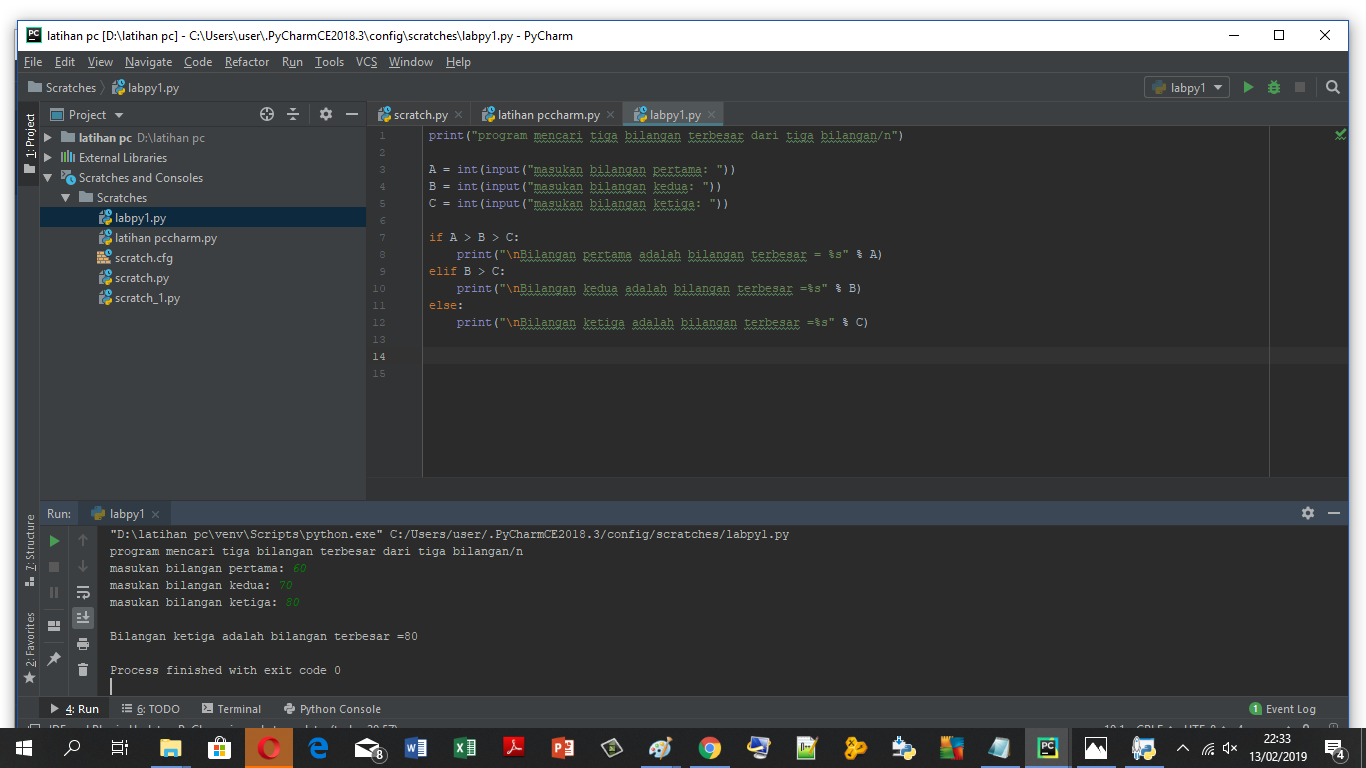1366x768 pixels.
Task: Click stop button in Run panel
Action: [x=55, y=566]
